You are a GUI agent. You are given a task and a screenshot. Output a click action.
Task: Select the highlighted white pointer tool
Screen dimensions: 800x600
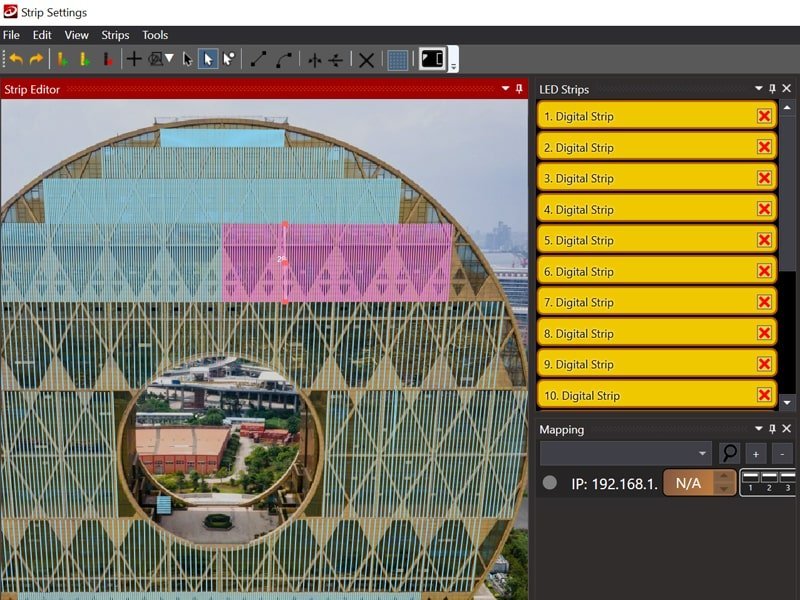click(x=208, y=59)
